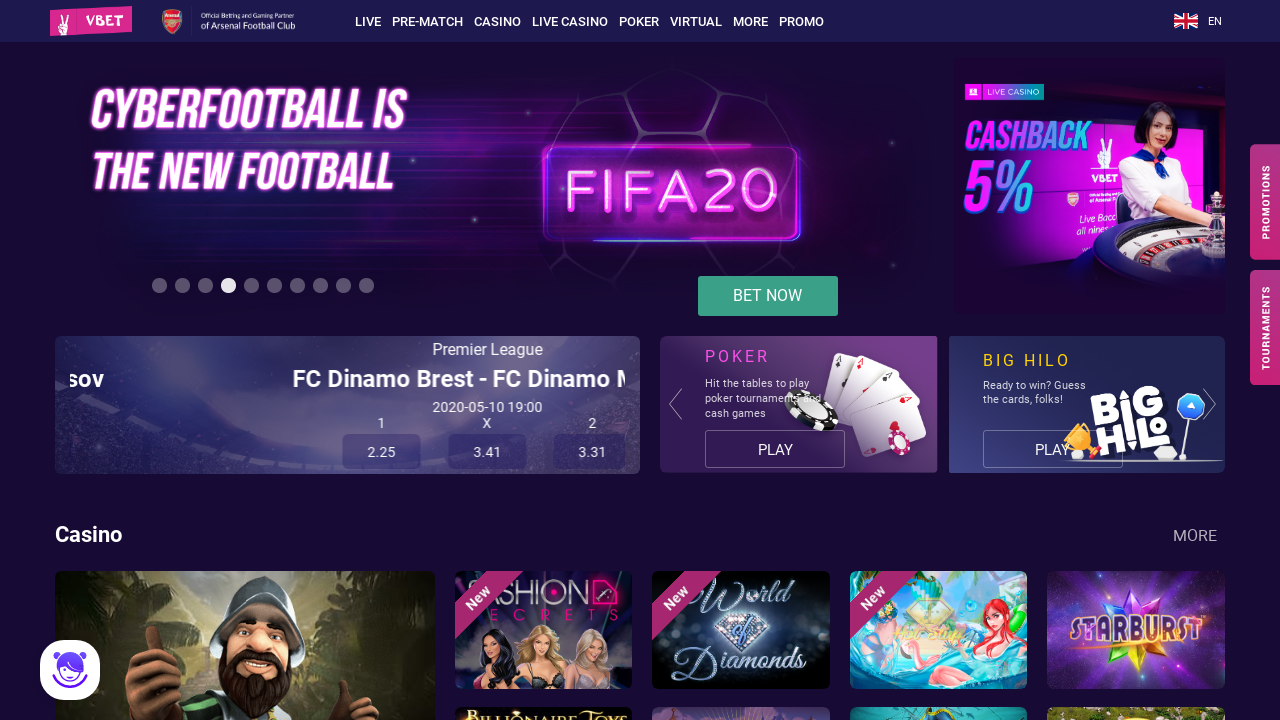The width and height of the screenshot is (1280, 720).
Task: Open the Starburst game thumbnail
Action: (x=1136, y=630)
